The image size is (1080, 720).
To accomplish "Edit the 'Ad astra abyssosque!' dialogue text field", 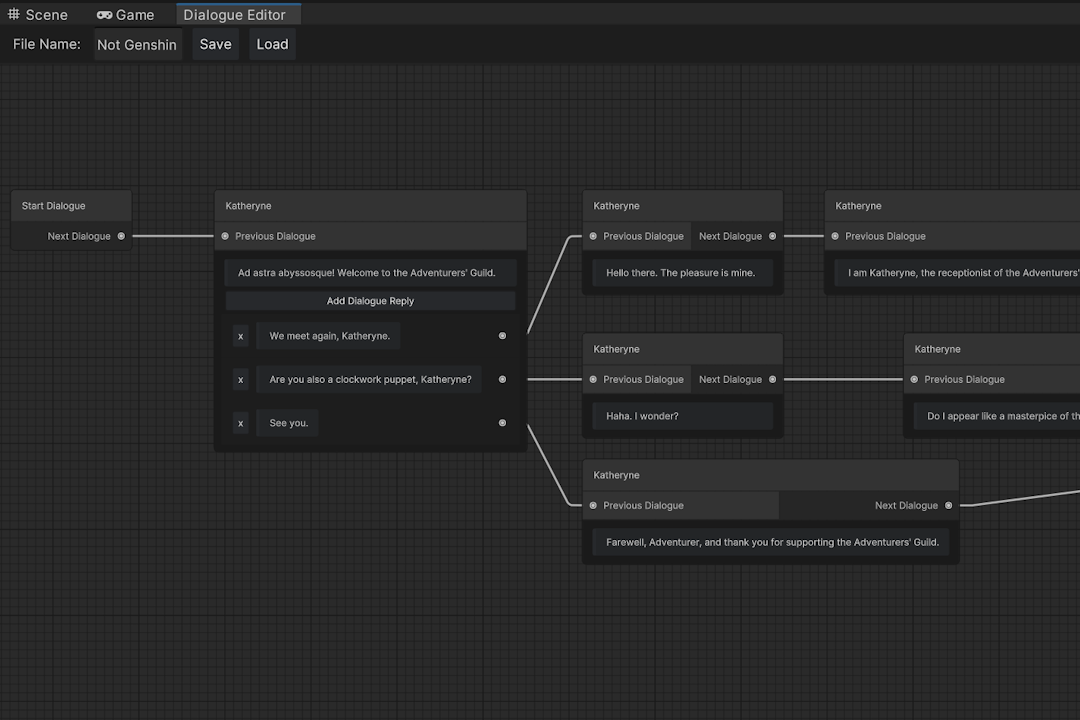I will [x=371, y=273].
